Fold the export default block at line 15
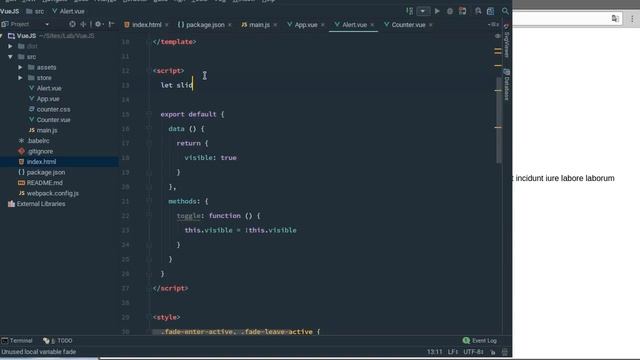Image resolution: width=640 pixels, height=360 pixels. tap(149, 114)
